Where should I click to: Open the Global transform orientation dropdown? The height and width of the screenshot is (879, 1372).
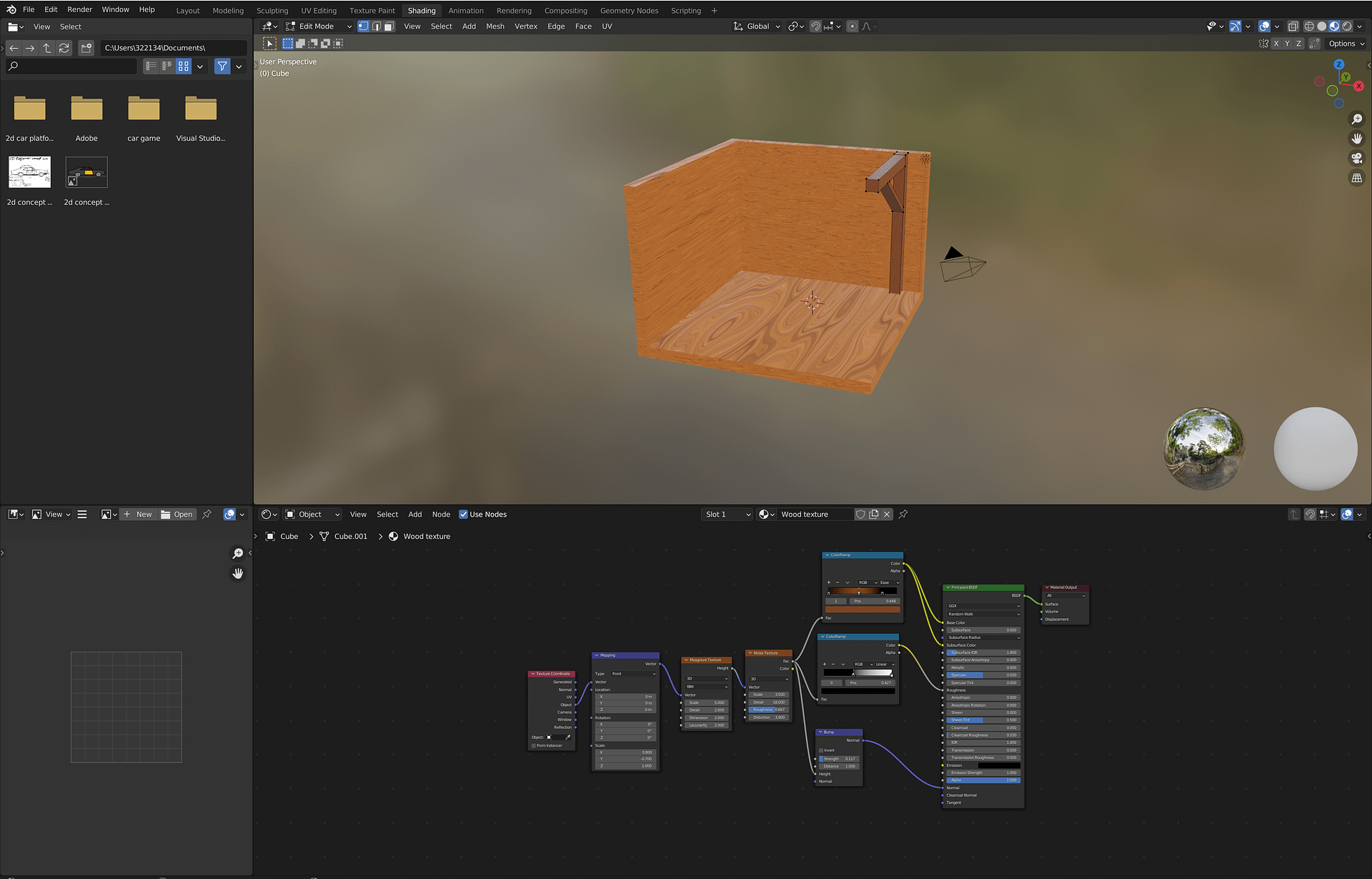(757, 26)
